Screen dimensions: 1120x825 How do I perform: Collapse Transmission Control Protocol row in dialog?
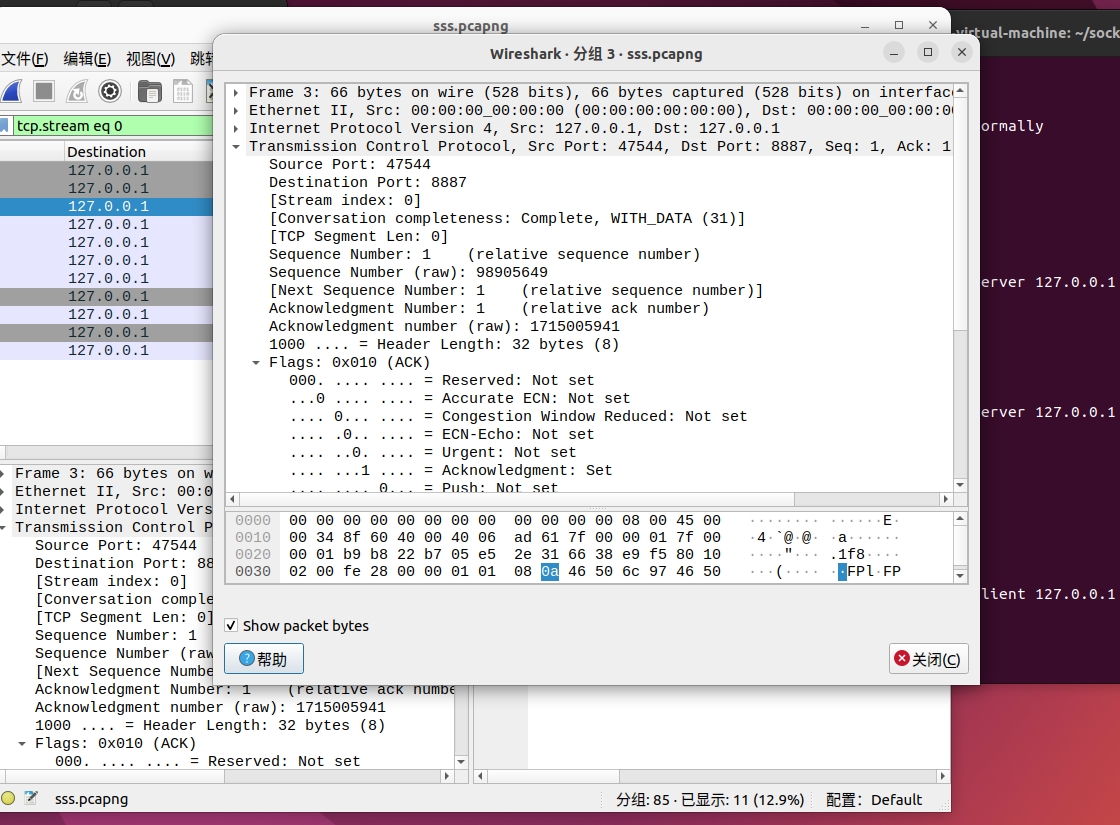pyautogui.click(x=236, y=146)
